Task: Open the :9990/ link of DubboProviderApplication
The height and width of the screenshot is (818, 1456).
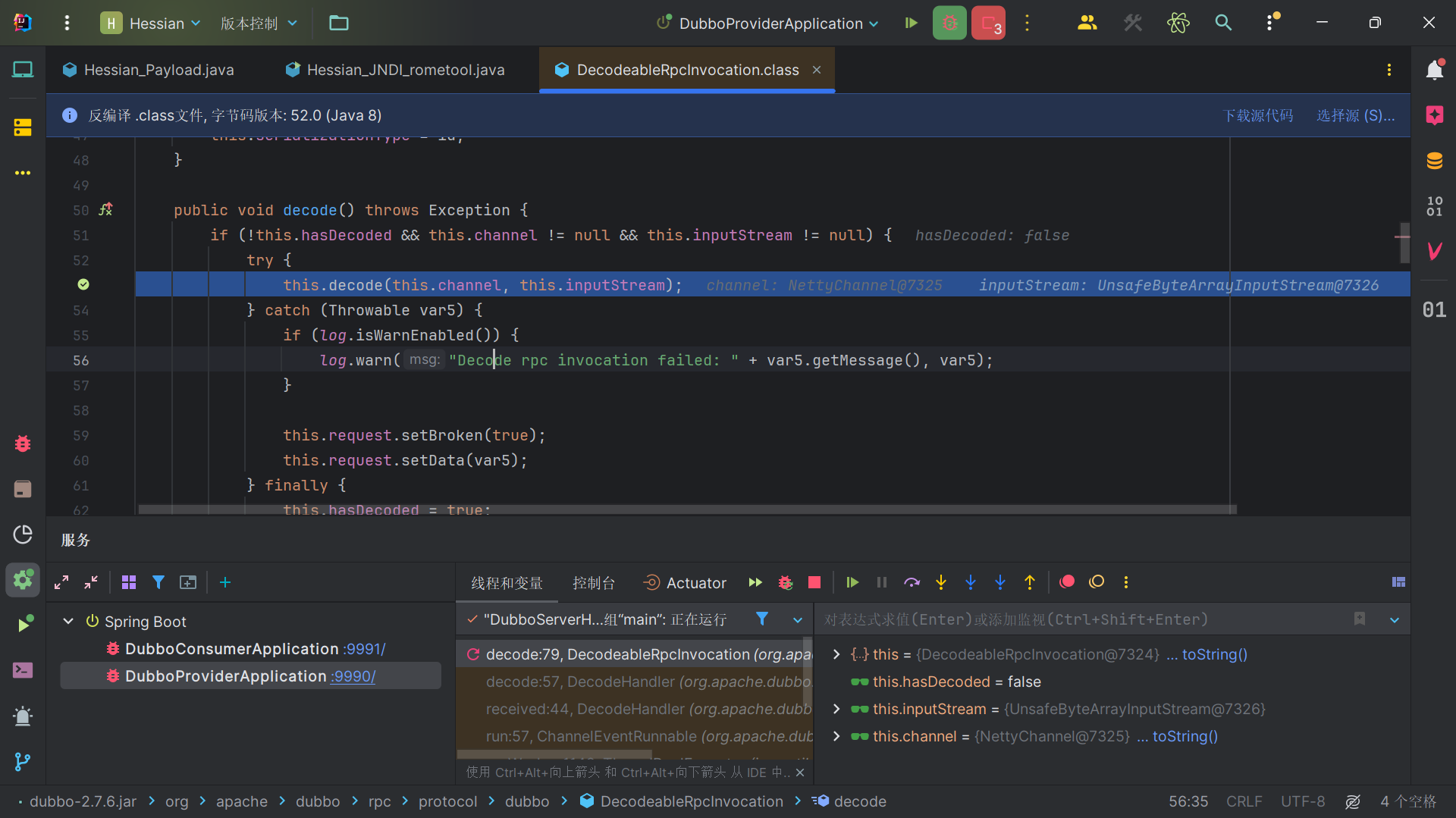Action: tap(353, 676)
